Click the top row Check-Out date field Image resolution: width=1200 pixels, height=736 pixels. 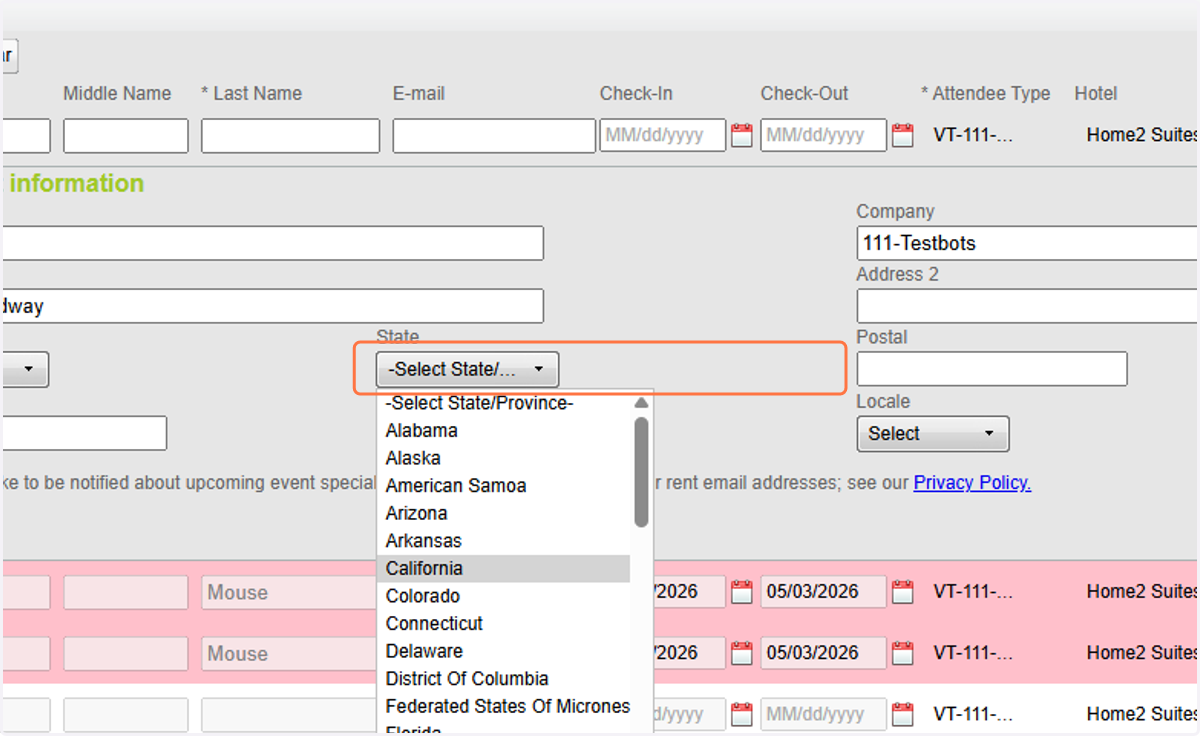pos(823,136)
